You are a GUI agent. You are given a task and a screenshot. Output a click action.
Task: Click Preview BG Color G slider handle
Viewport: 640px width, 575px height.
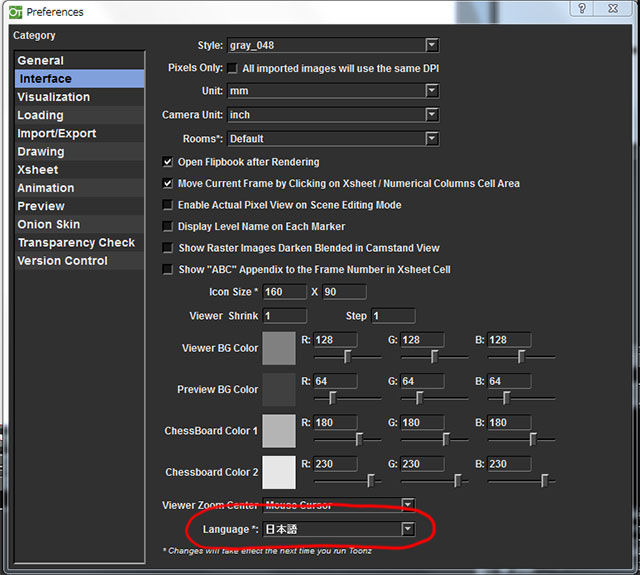(x=419, y=398)
